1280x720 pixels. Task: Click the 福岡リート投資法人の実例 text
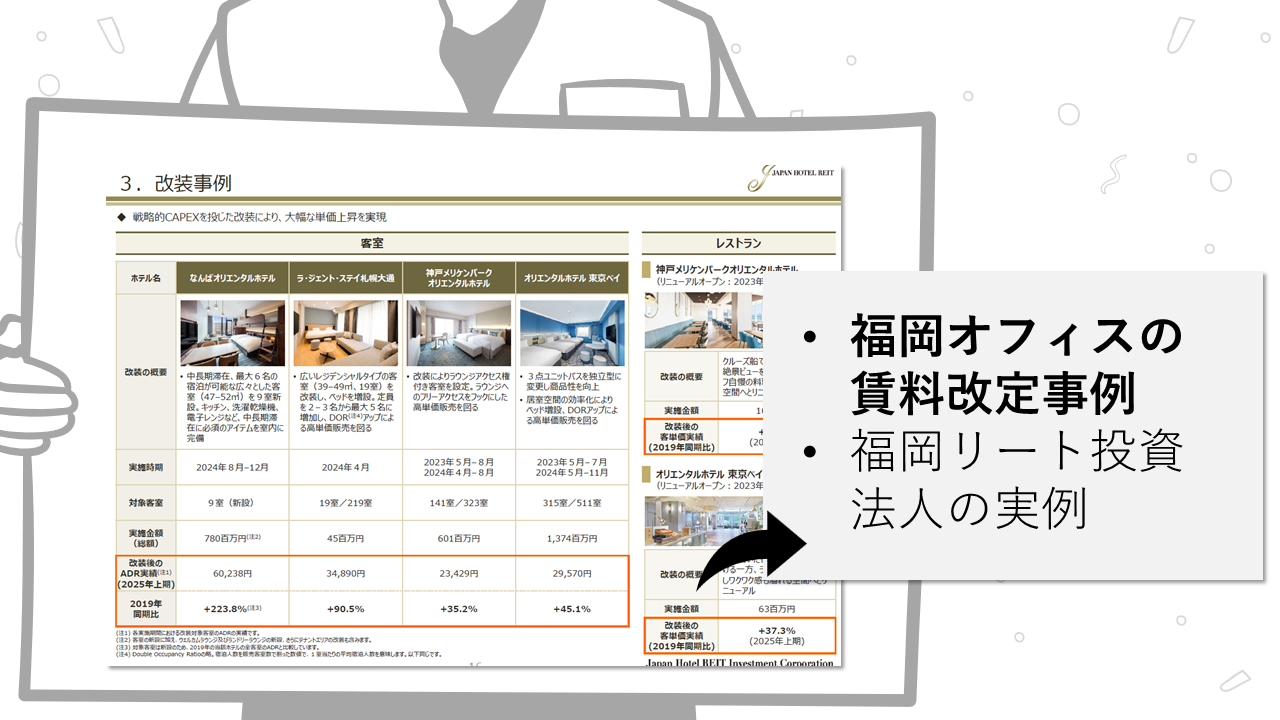pyautogui.click(x=1016, y=481)
